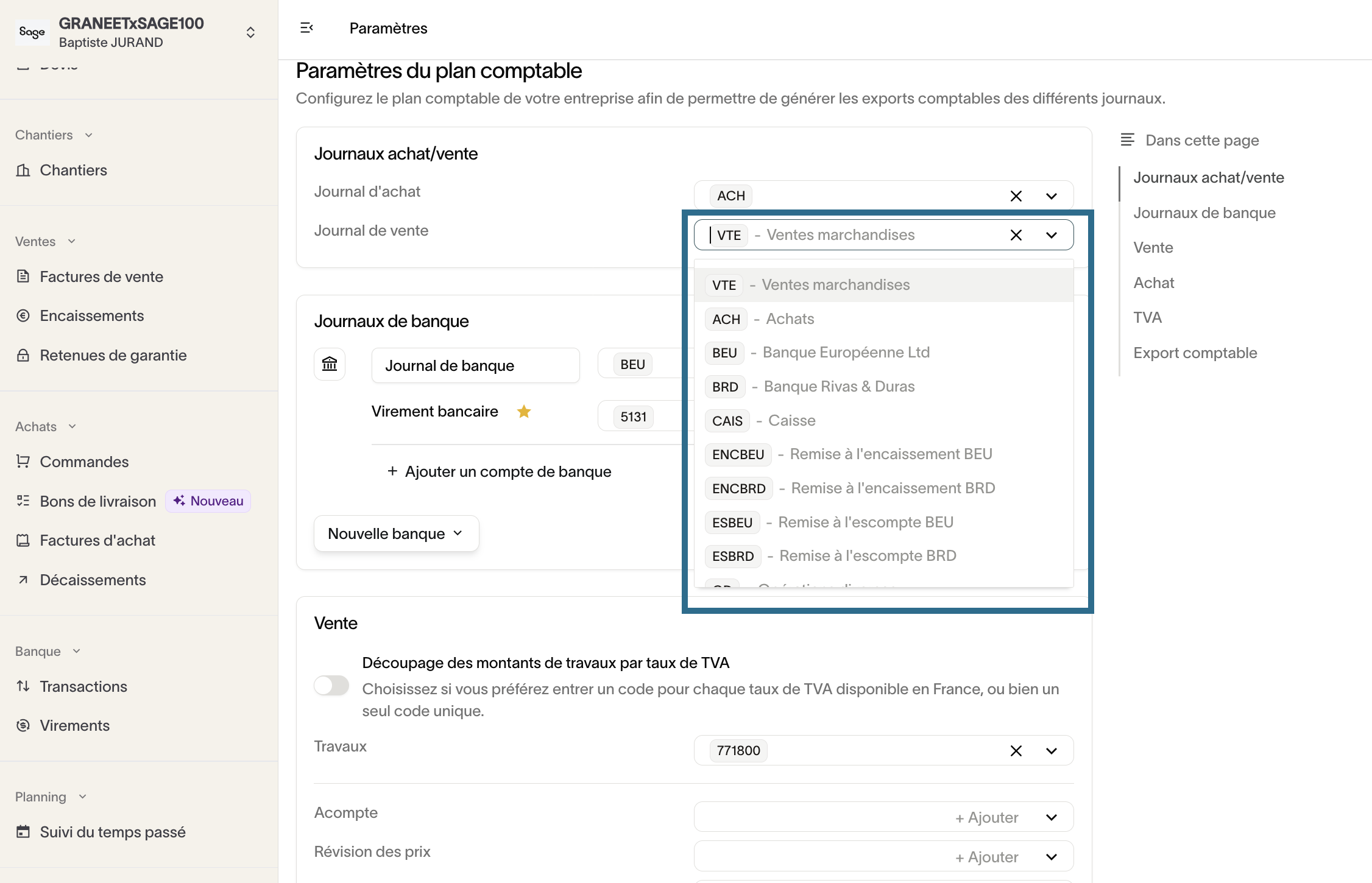The image size is (1372, 883).
Task: Collapse the sidebar with the menu toggle icon
Action: (x=306, y=28)
